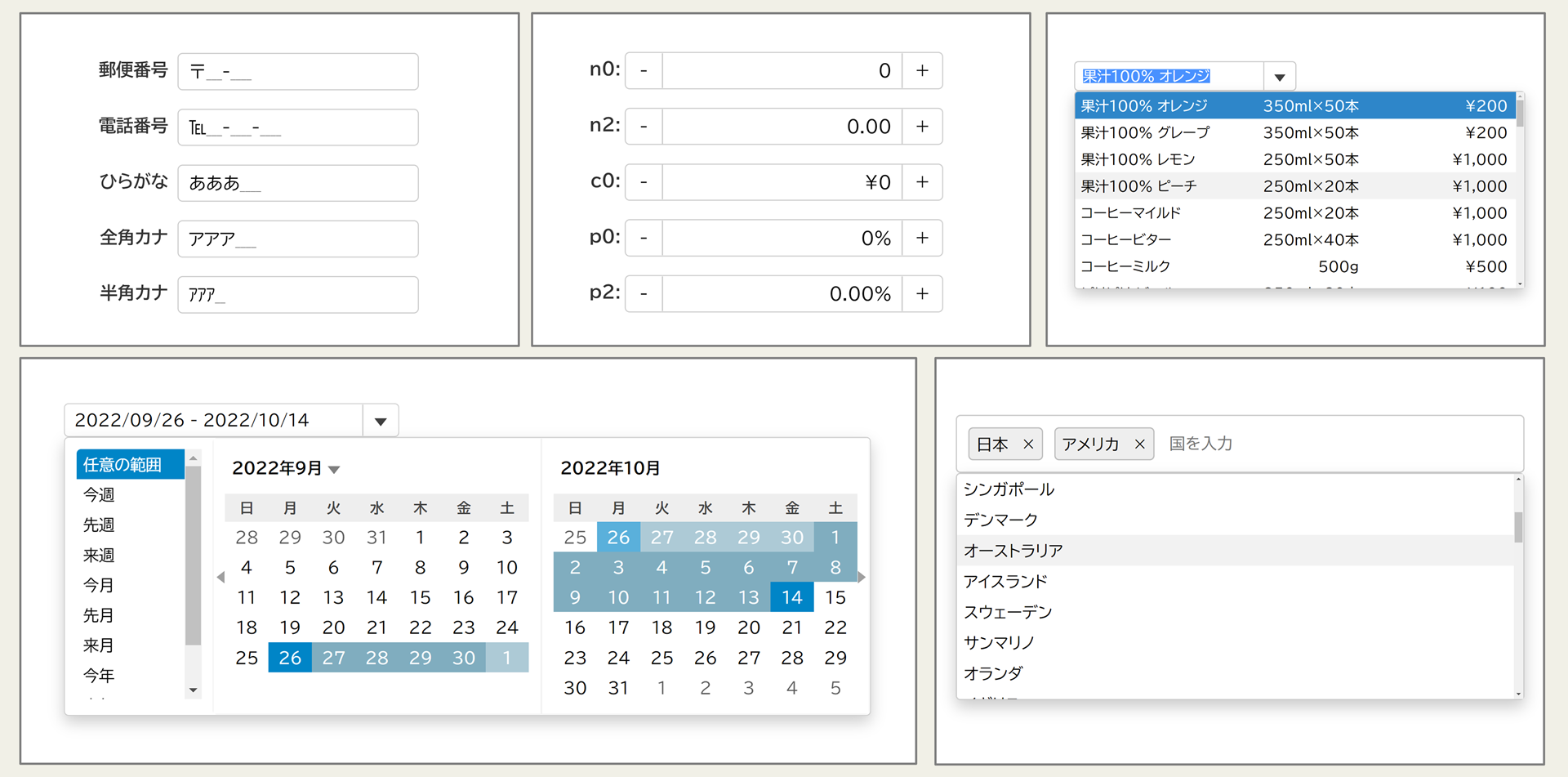This screenshot has width=1568, height=777.
Task: Choose the 任意の範囲 preset
Action: click(x=131, y=465)
